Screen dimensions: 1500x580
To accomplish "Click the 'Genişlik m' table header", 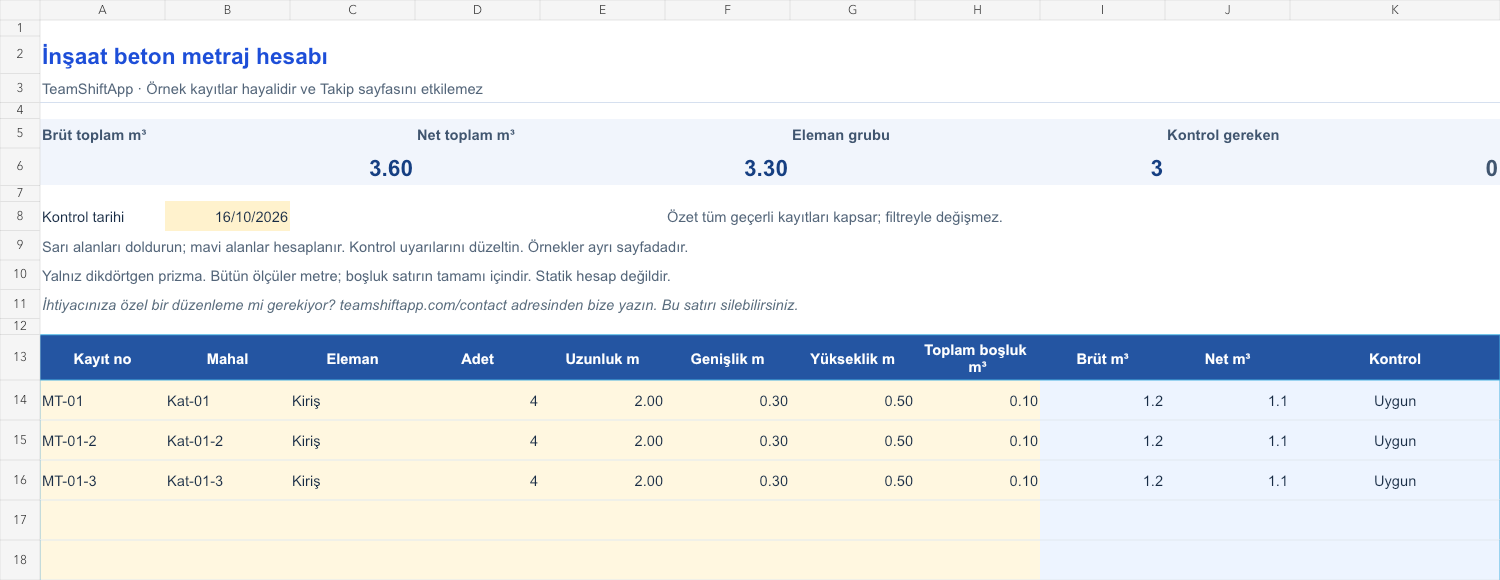I will 727,359.
